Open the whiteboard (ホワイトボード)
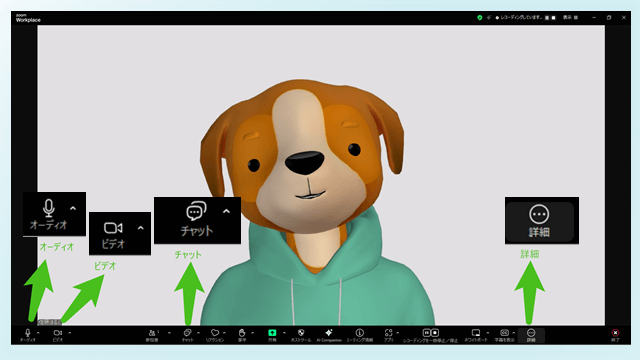The image size is (640, 360). click(x=476, y=333)
